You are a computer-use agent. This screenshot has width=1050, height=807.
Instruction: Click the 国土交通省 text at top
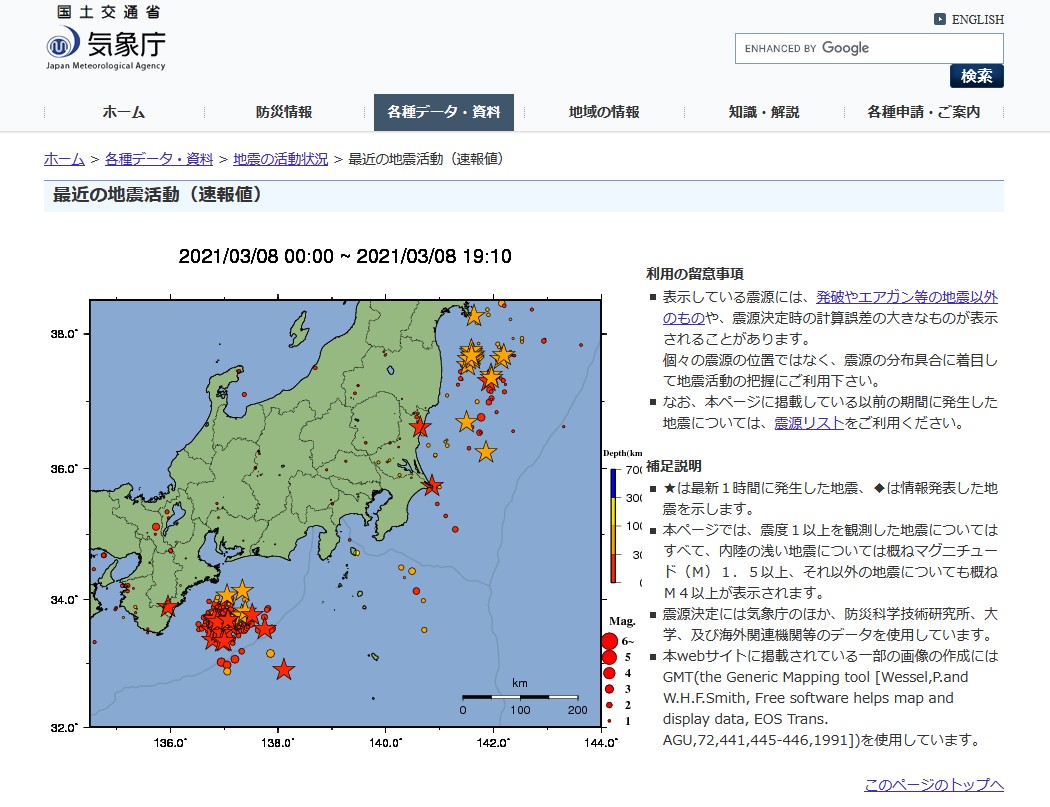coord(108,11)
